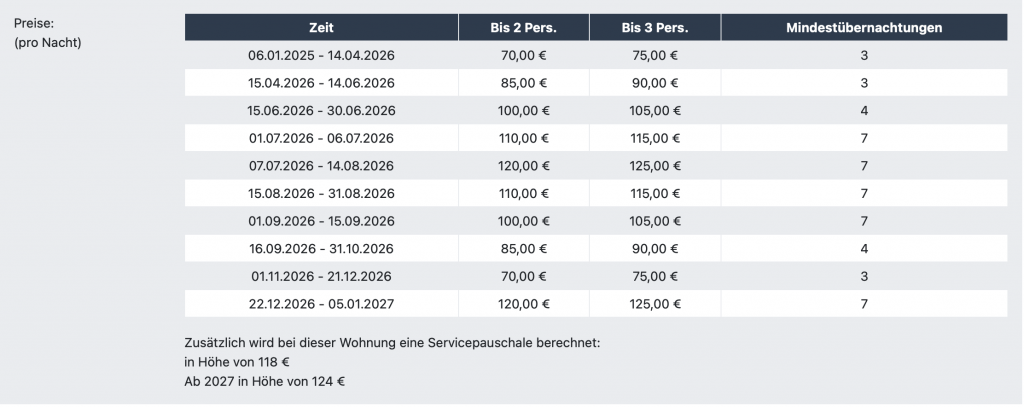Click the 16.09.2026 - 31.10.2026 date range
The height and width of the screenshot is (407, 1024).
point(321,248)
